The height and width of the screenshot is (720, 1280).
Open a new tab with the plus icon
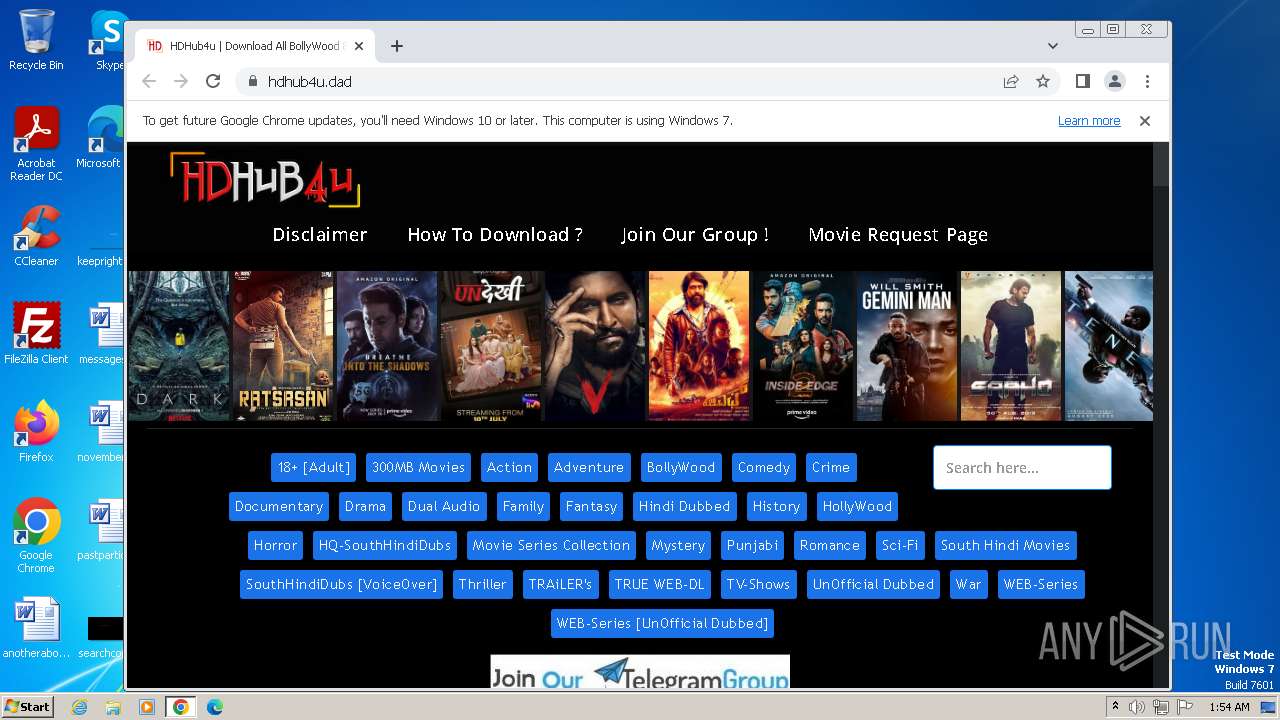point(397,46)
